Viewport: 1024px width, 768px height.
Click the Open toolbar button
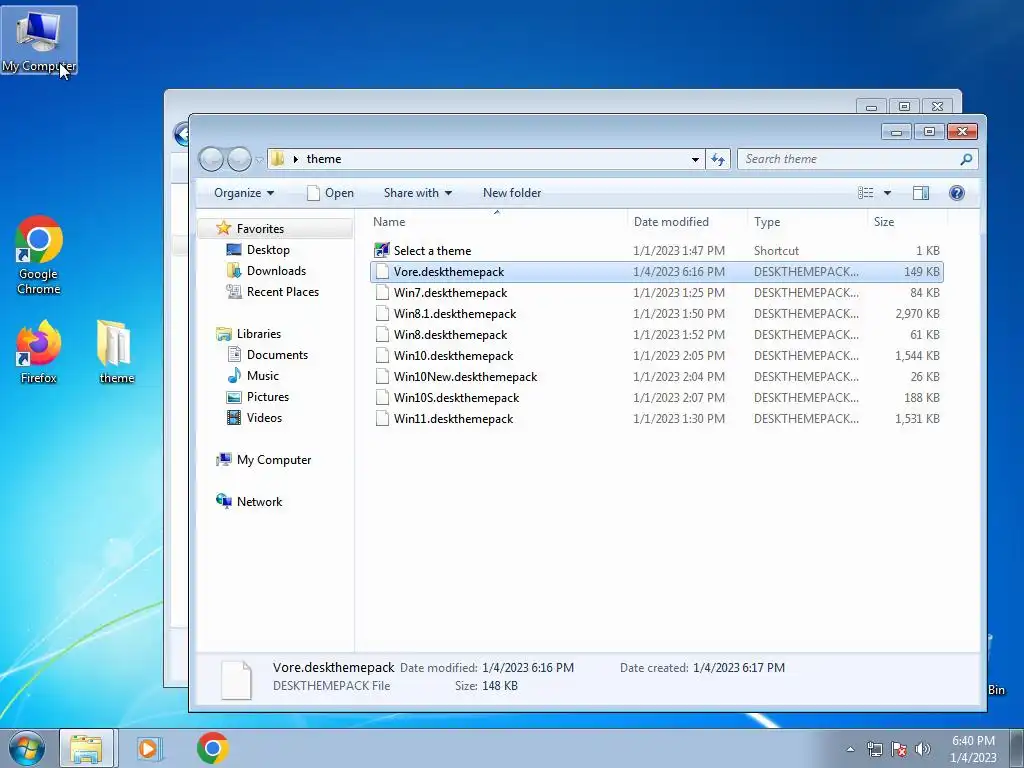(330, 193)
